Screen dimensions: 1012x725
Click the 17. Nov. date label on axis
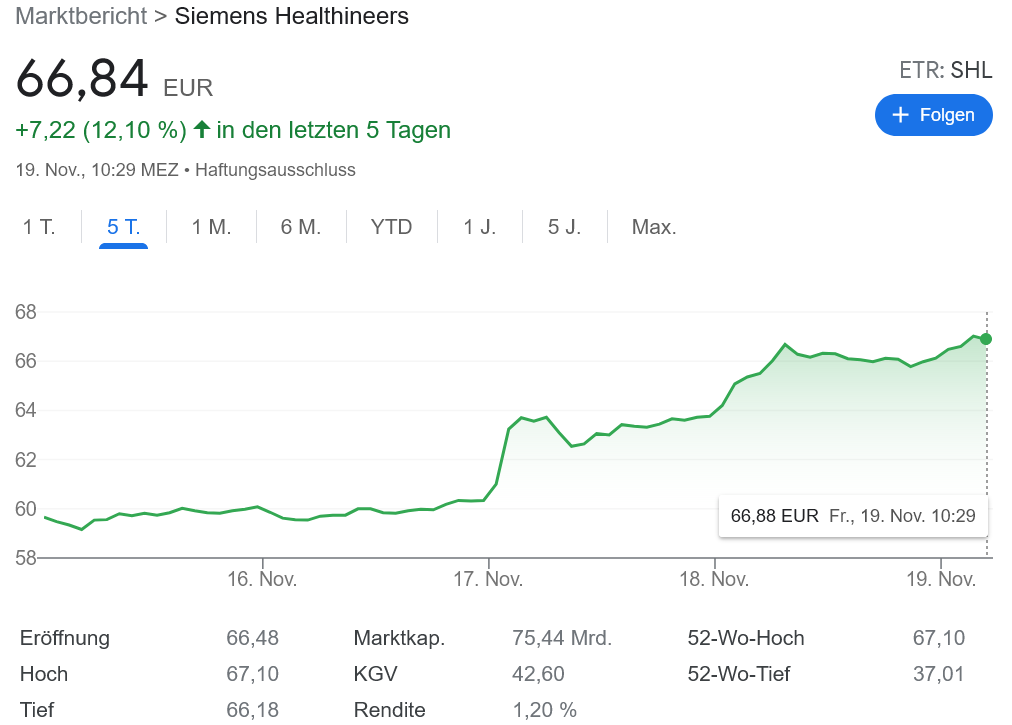pos(488,579)
